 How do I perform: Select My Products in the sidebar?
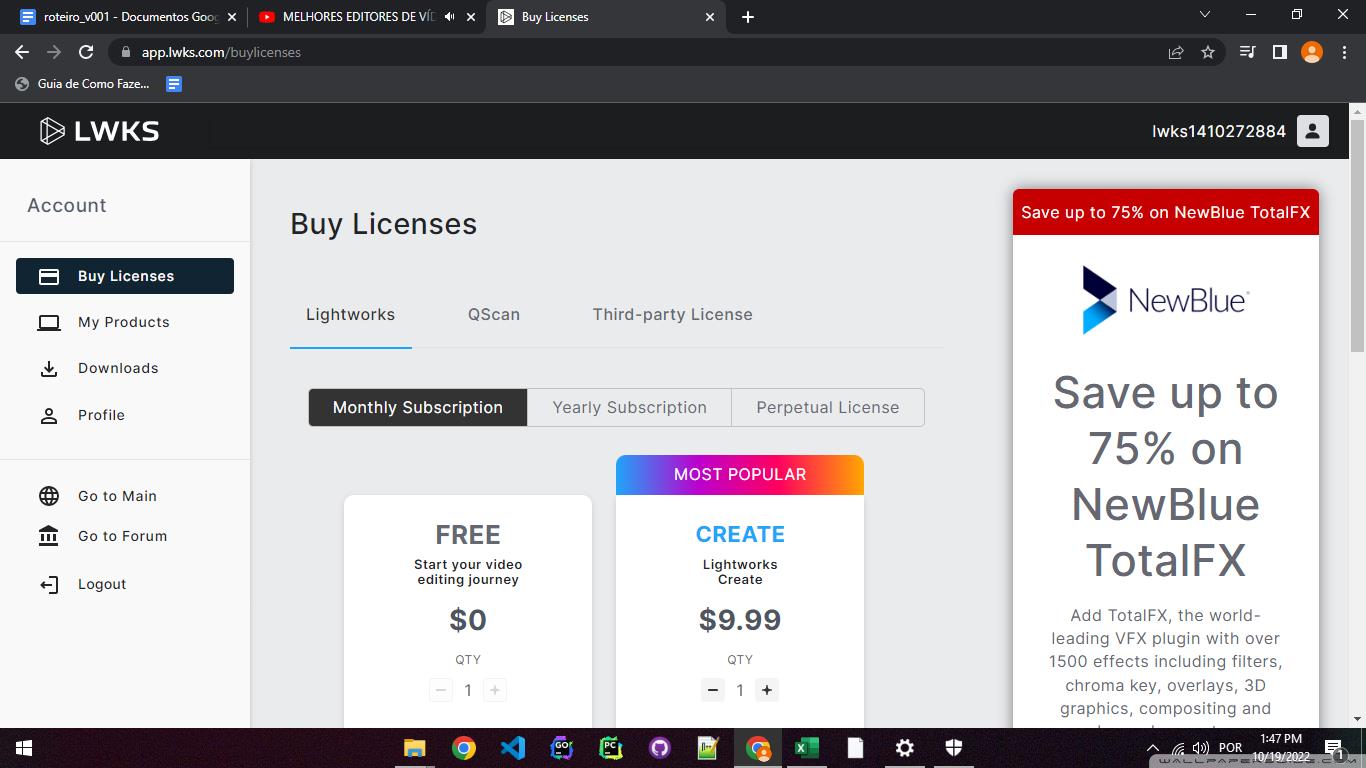[x=123, y=322]
